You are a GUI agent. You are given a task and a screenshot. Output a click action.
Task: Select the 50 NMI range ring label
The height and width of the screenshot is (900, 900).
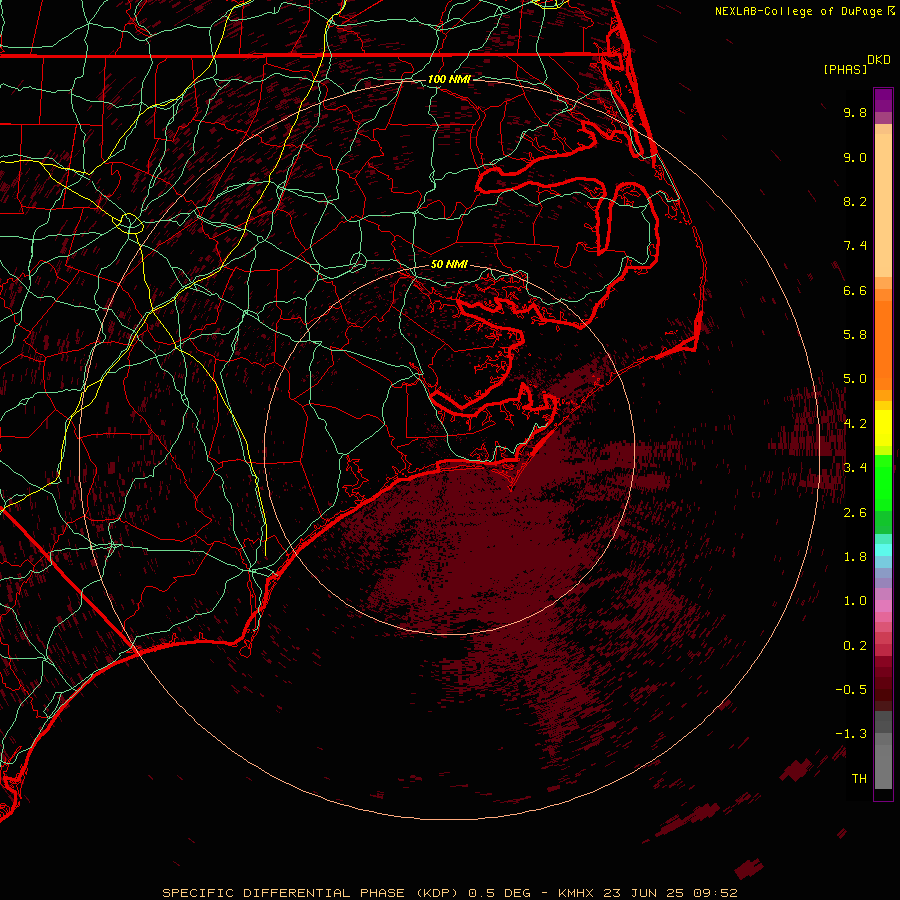tap(449, 264)
